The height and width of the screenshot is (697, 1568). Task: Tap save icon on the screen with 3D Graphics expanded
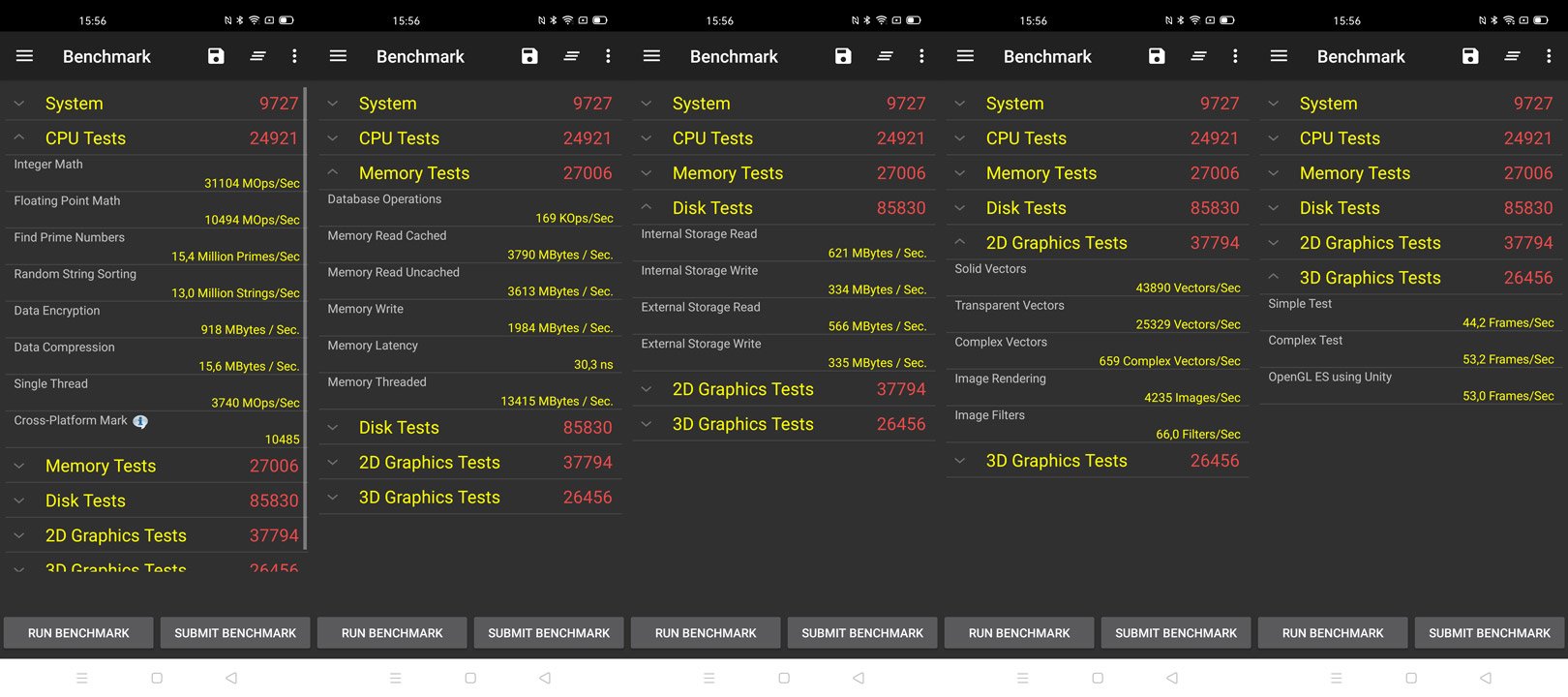1470,56
